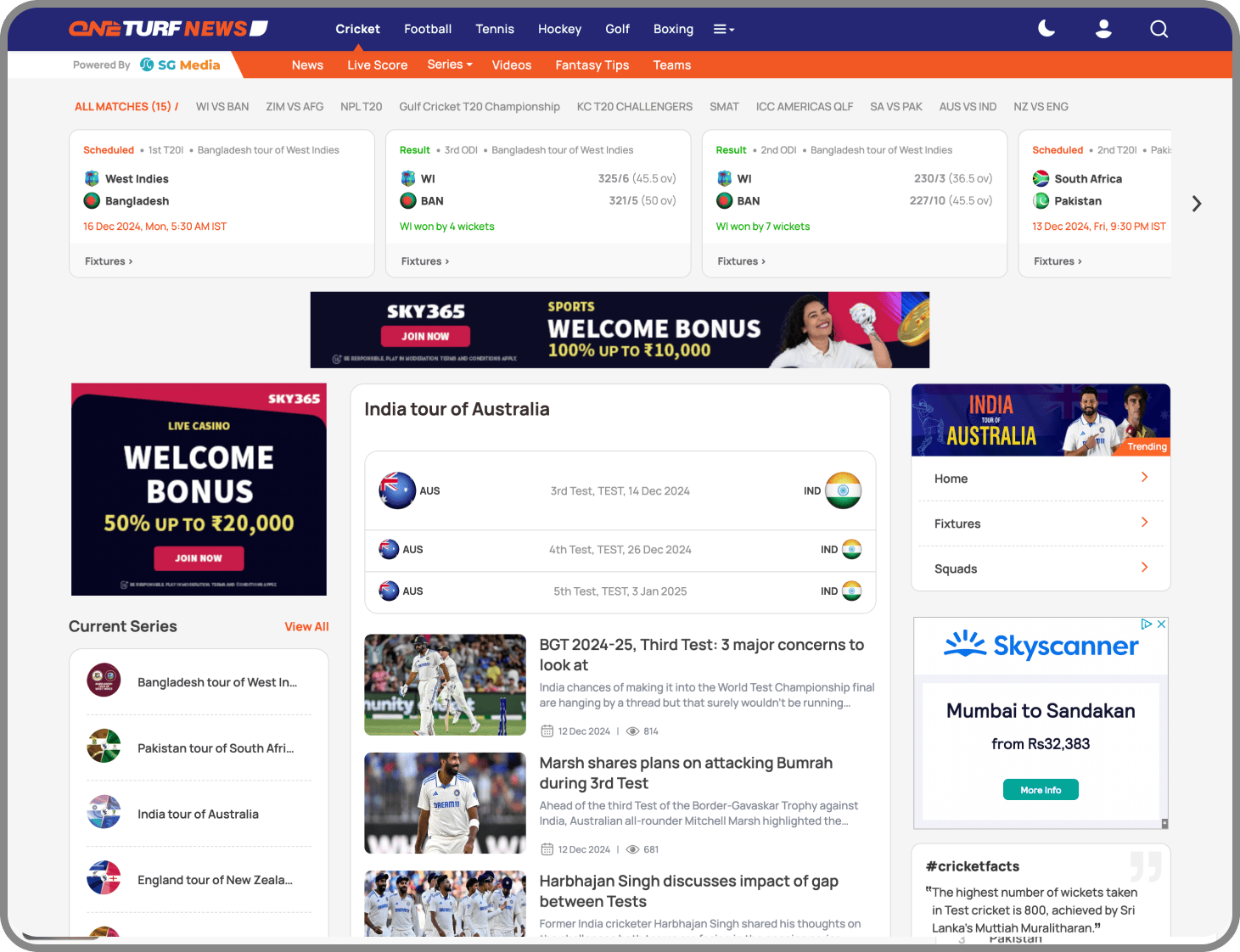Select the Golf tab
This screenshot has width=1240, height=952.
click(617, 29)
